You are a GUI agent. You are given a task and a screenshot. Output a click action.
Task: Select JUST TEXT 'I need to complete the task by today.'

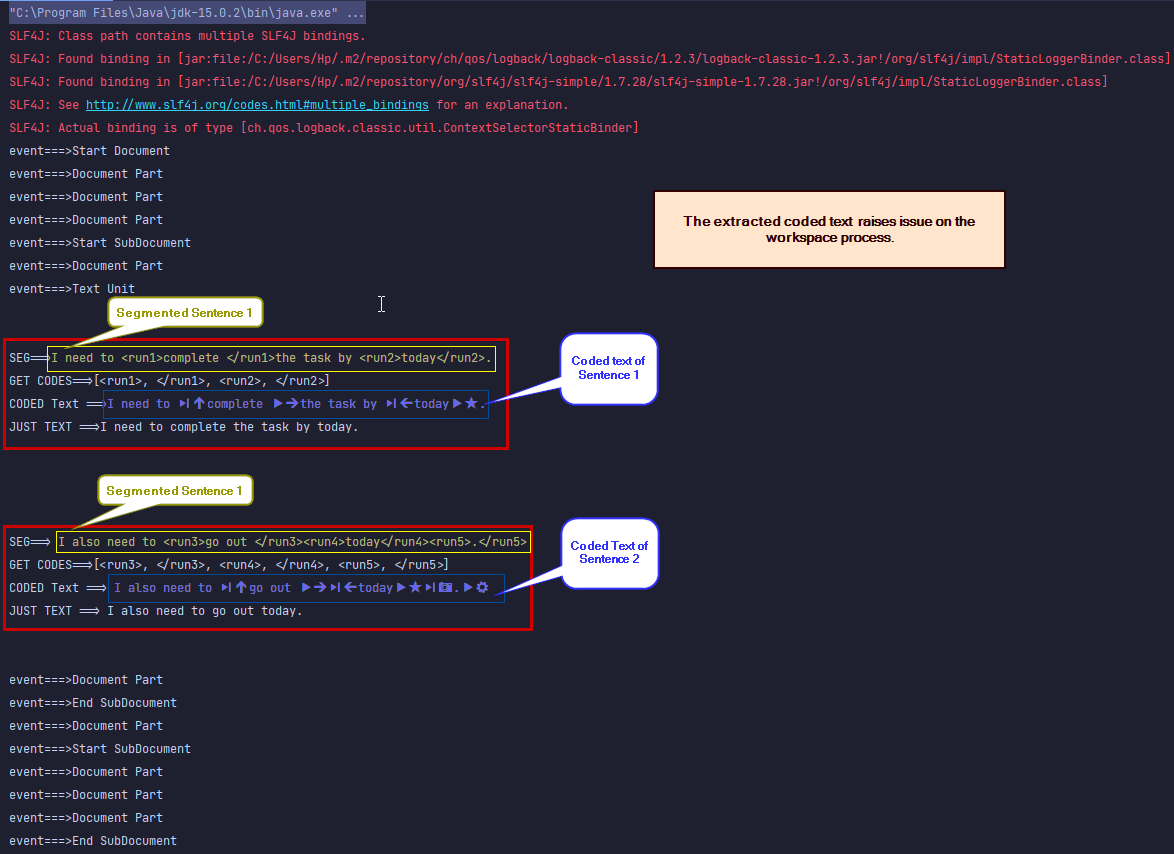click(183, 427)
